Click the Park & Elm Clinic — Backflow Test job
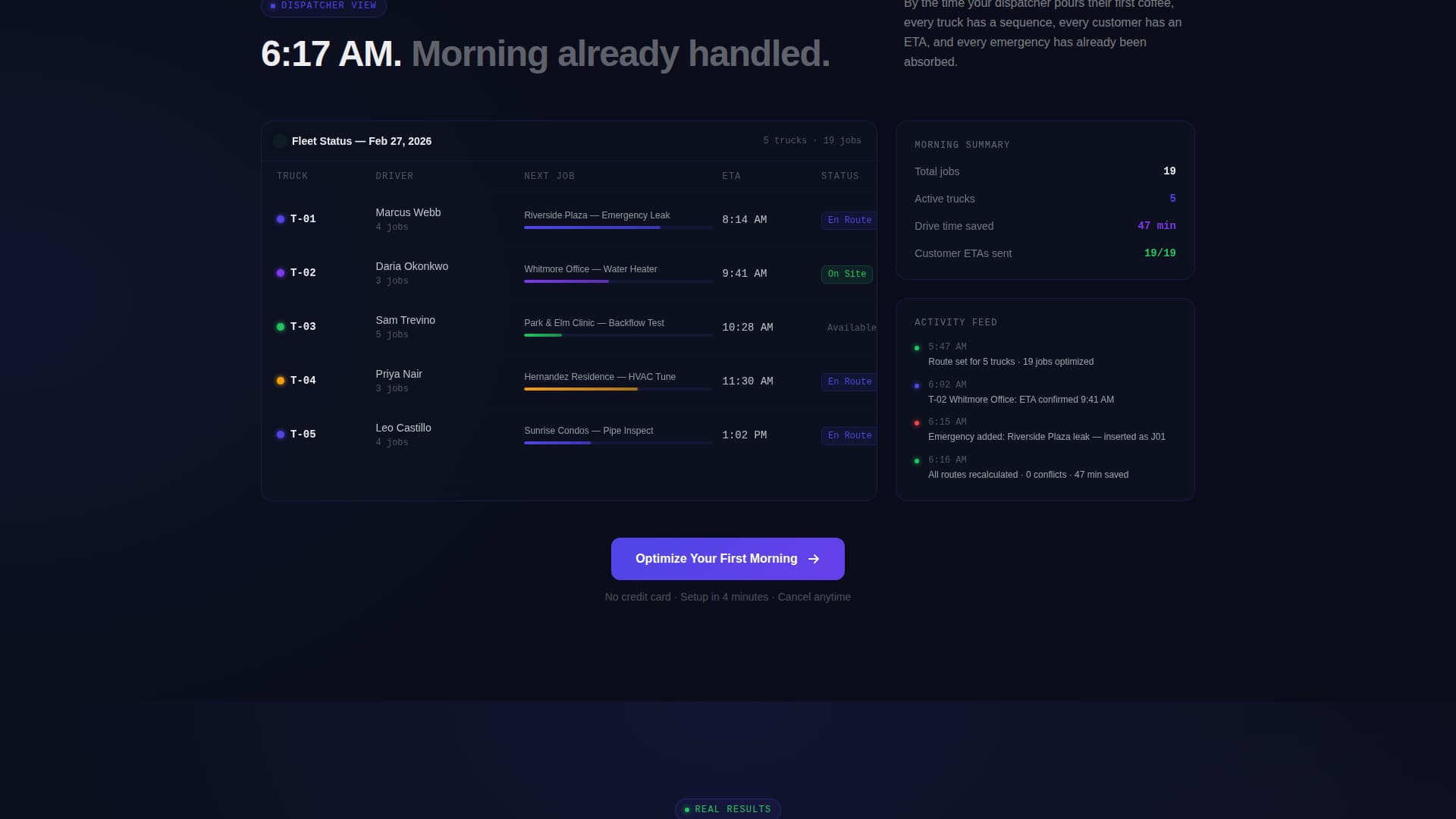This screenshot has width=1456, height=819. [x=594, y=323]
